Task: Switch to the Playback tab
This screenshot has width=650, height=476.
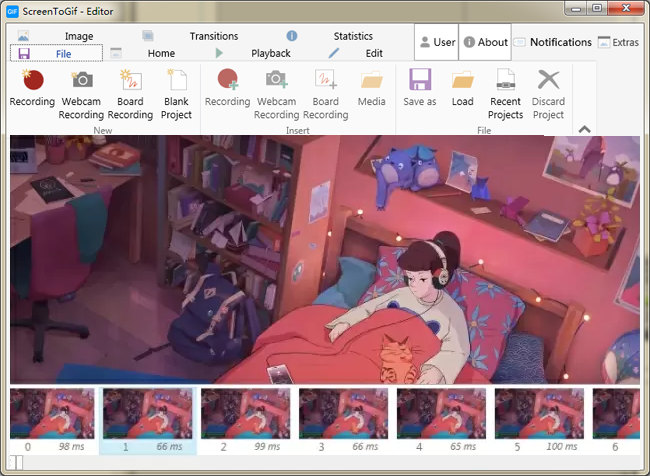Action: pos(252,53)
